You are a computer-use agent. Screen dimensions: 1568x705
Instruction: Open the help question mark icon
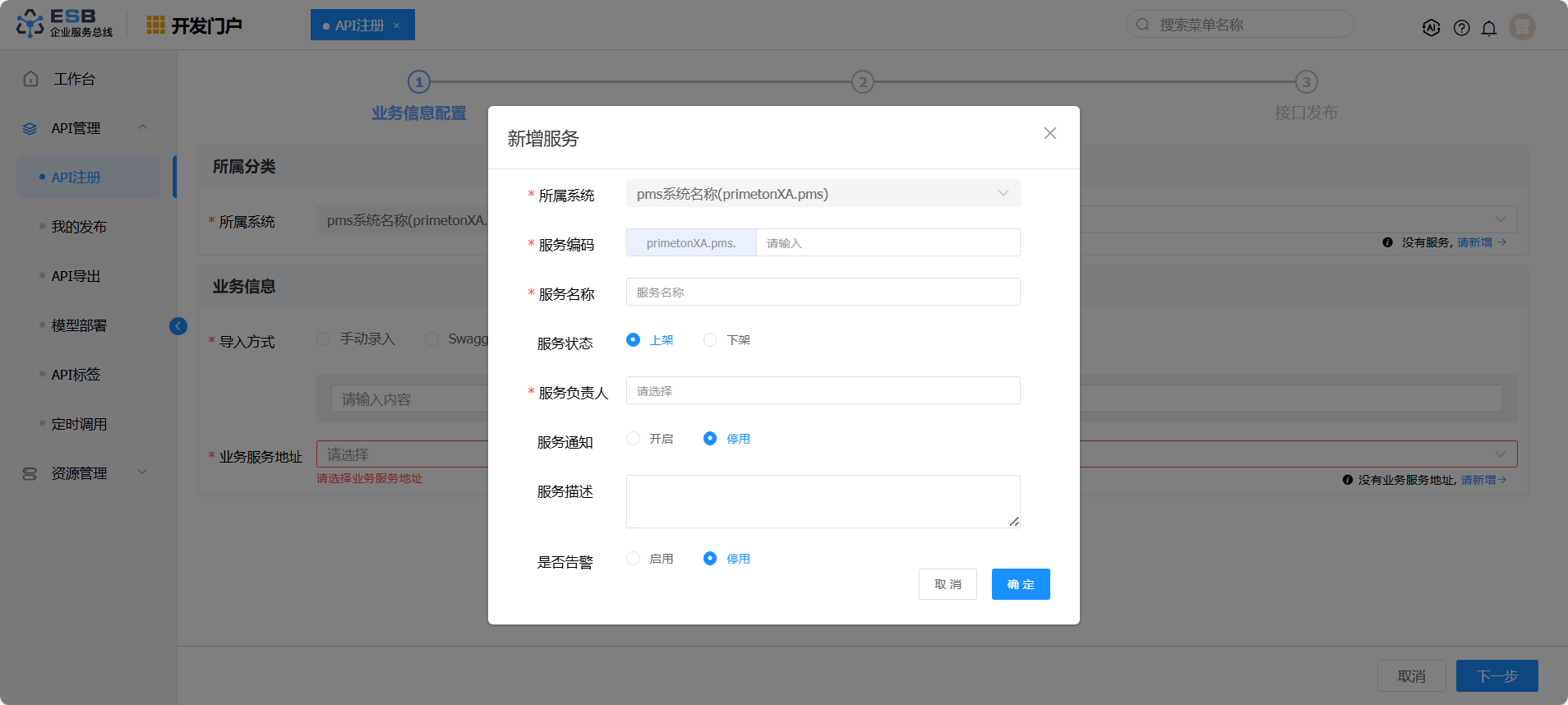pyautogui.click(x=1461, y=28)
